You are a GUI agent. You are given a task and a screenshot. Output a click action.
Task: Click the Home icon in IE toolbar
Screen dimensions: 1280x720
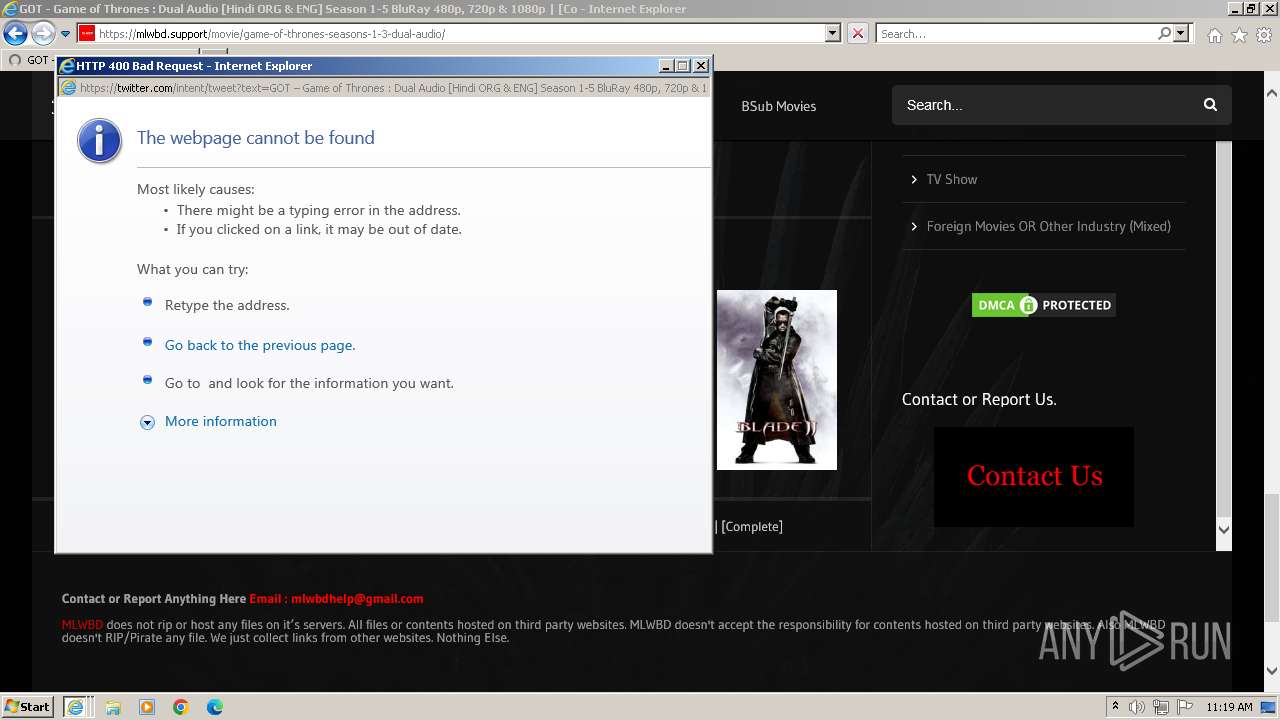[x=1214, y=35]
